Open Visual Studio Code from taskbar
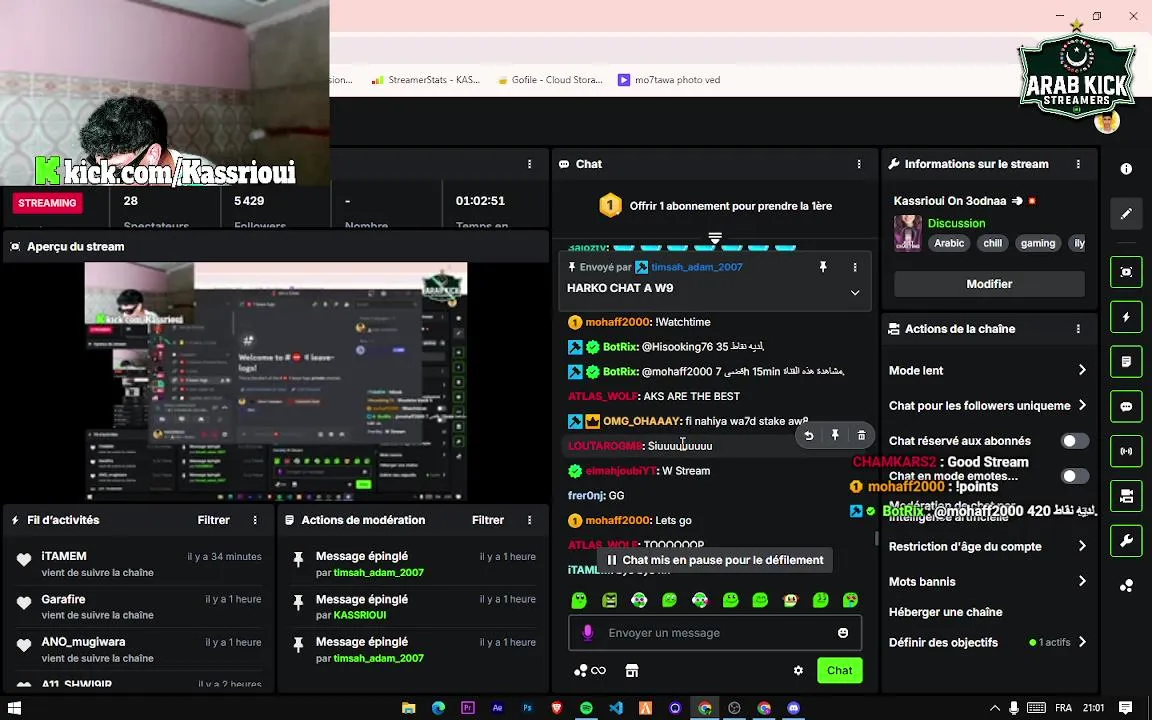Viewport: 1152px width, 720px height. point(616,708)
